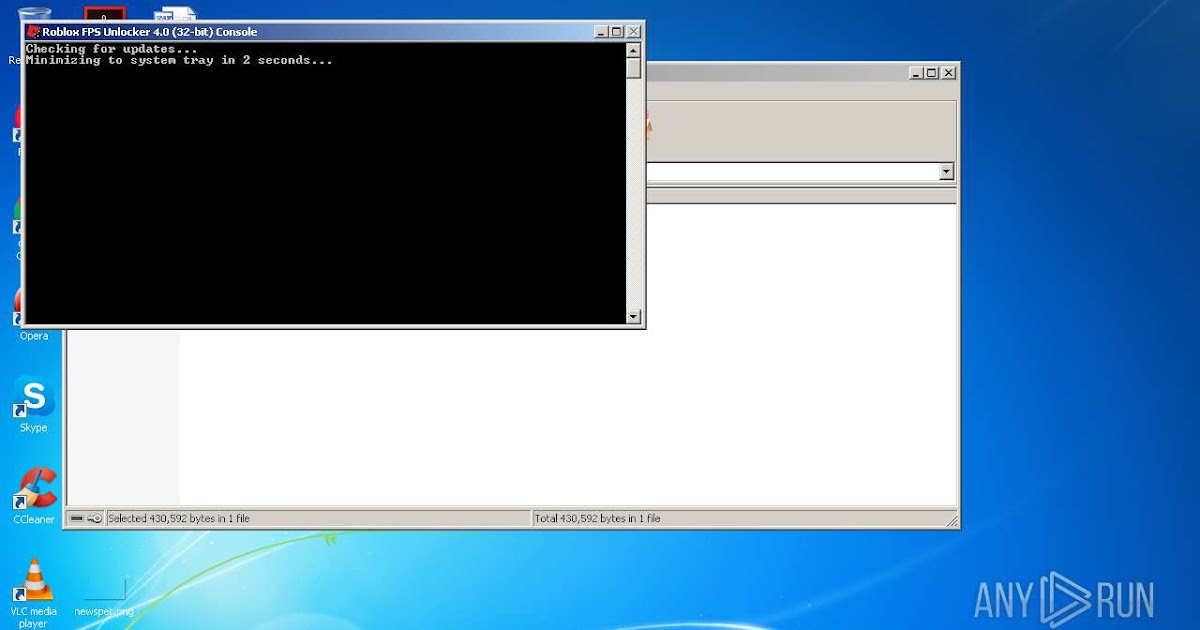Maximize the FPS Unlocker console window
Screen dimensions: 1200x630
pos(616,32)
